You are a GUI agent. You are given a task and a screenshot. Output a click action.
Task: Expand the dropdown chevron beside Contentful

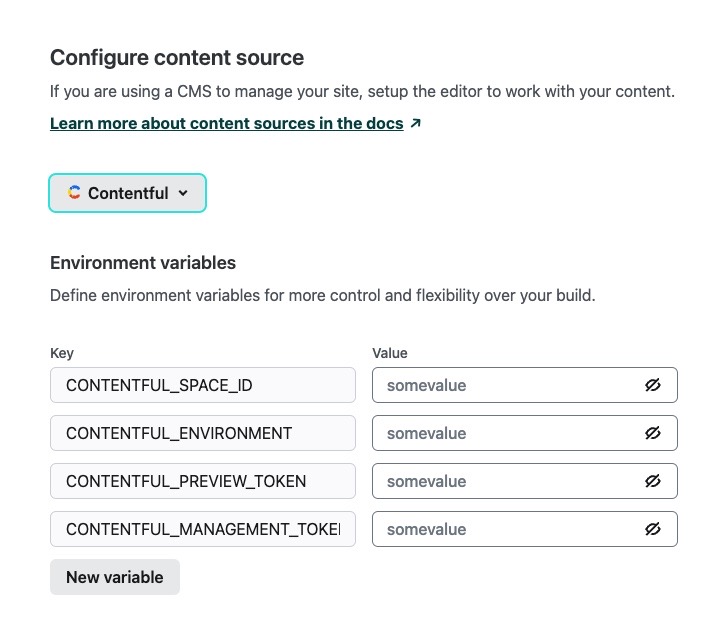coord(182,194)
